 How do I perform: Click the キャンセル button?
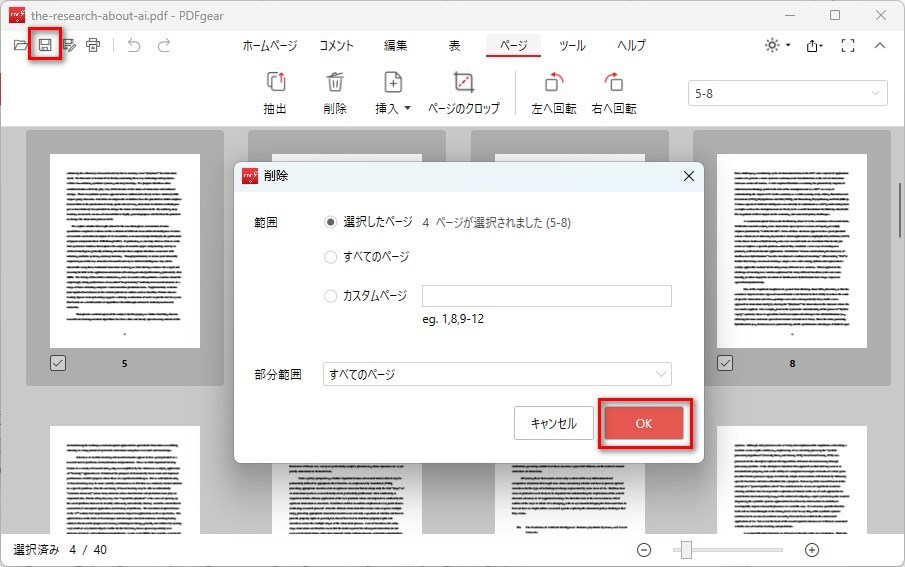point(554,423)
